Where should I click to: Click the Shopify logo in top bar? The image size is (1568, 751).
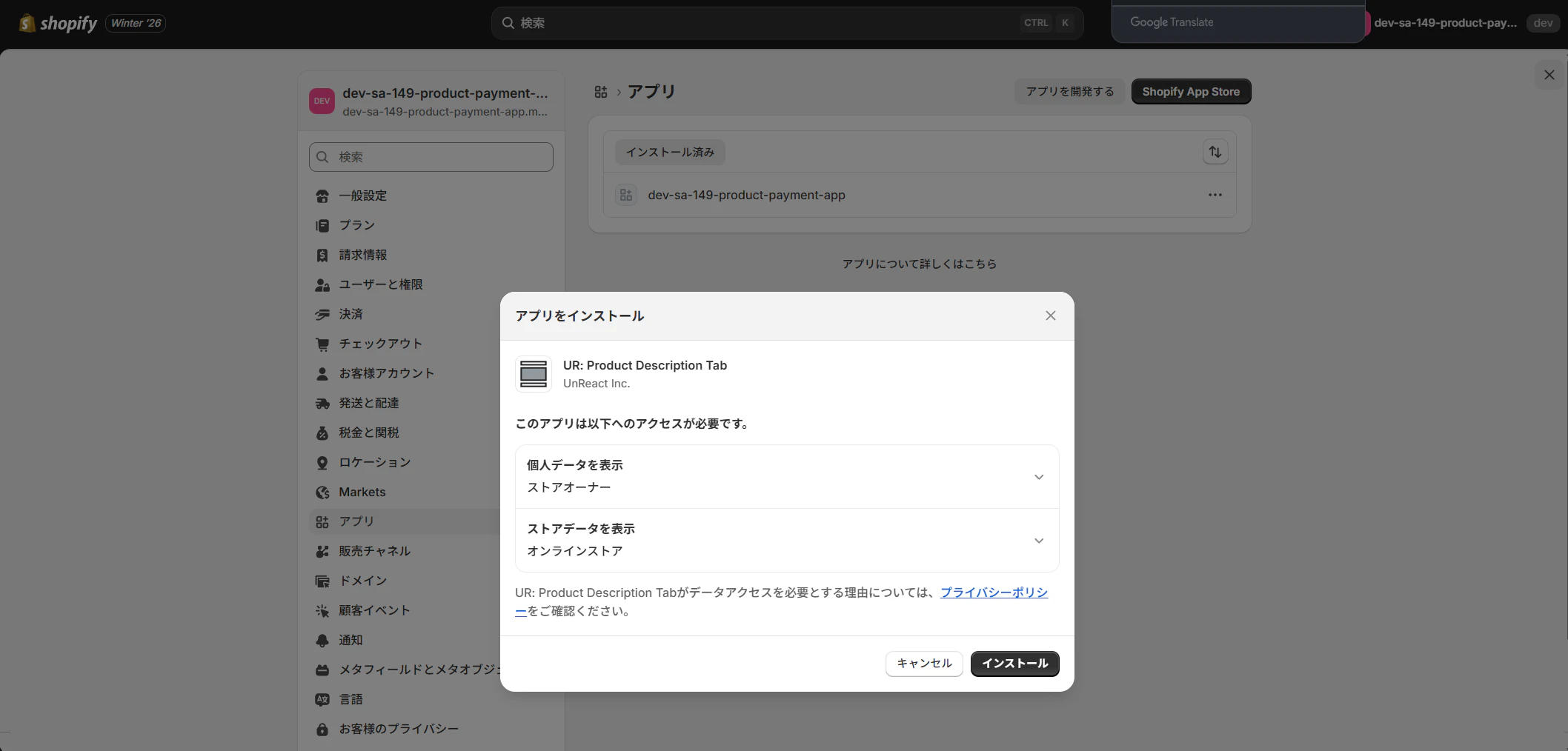[58, 23]
